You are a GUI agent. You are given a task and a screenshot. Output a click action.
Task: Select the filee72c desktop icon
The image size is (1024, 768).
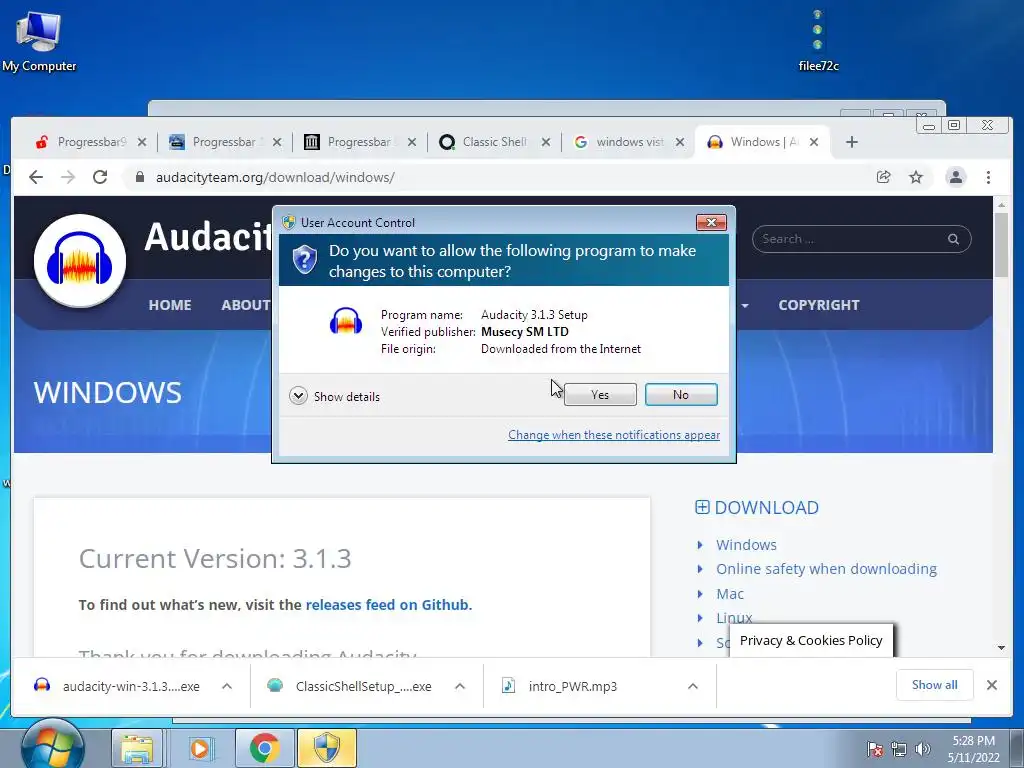[818, 40]
